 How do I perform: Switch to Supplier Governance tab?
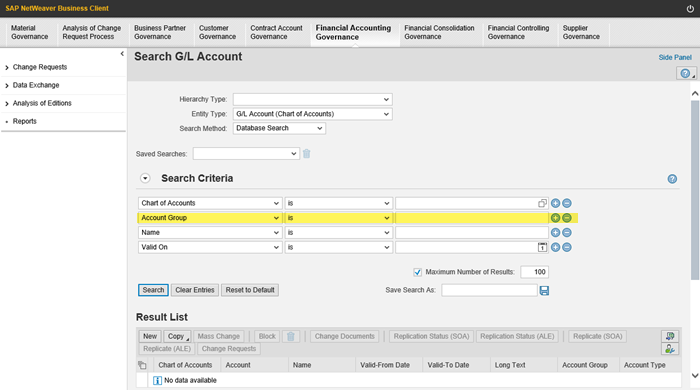tap(581, 33)
